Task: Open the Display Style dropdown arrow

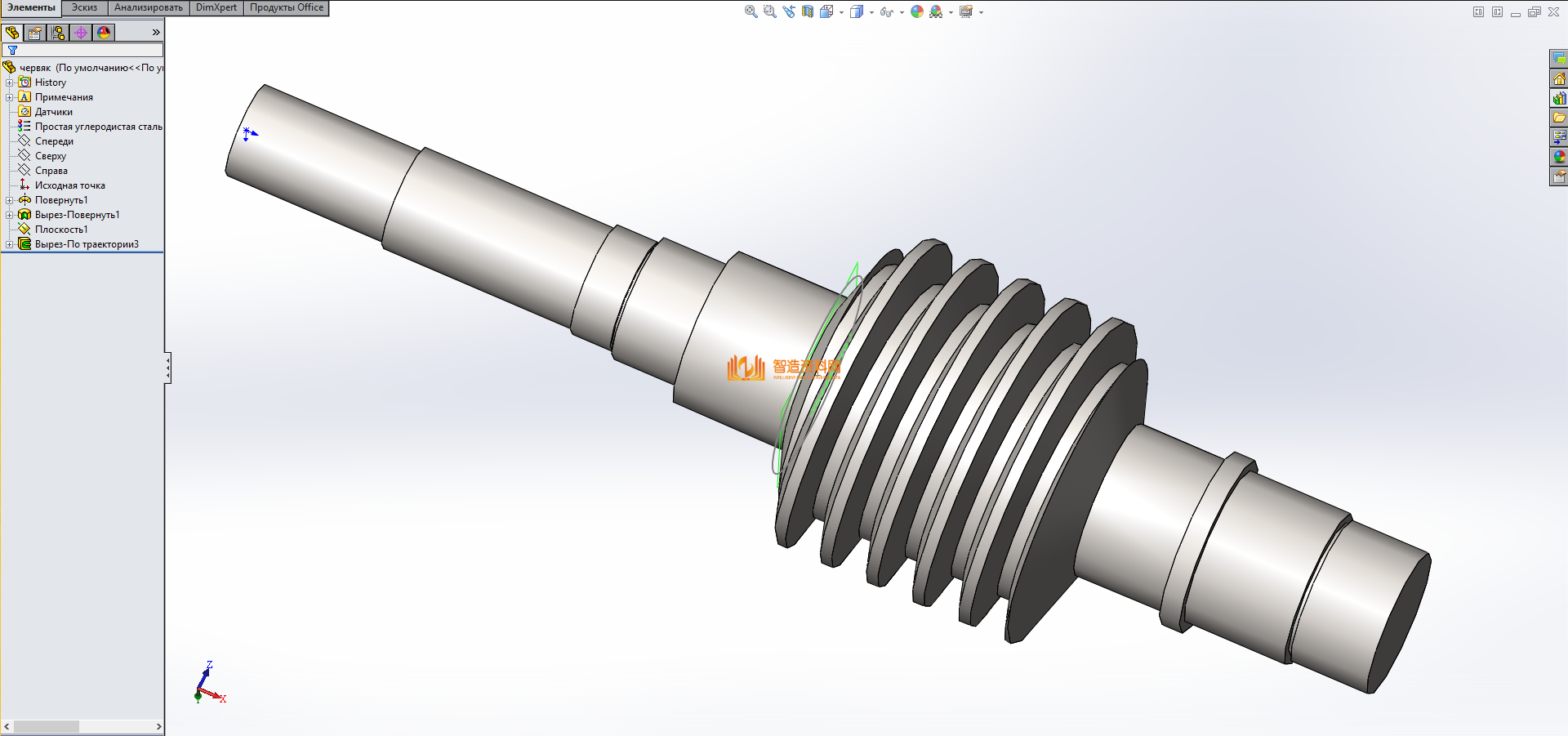Action: pyautogui.click(x=871, y=12)
